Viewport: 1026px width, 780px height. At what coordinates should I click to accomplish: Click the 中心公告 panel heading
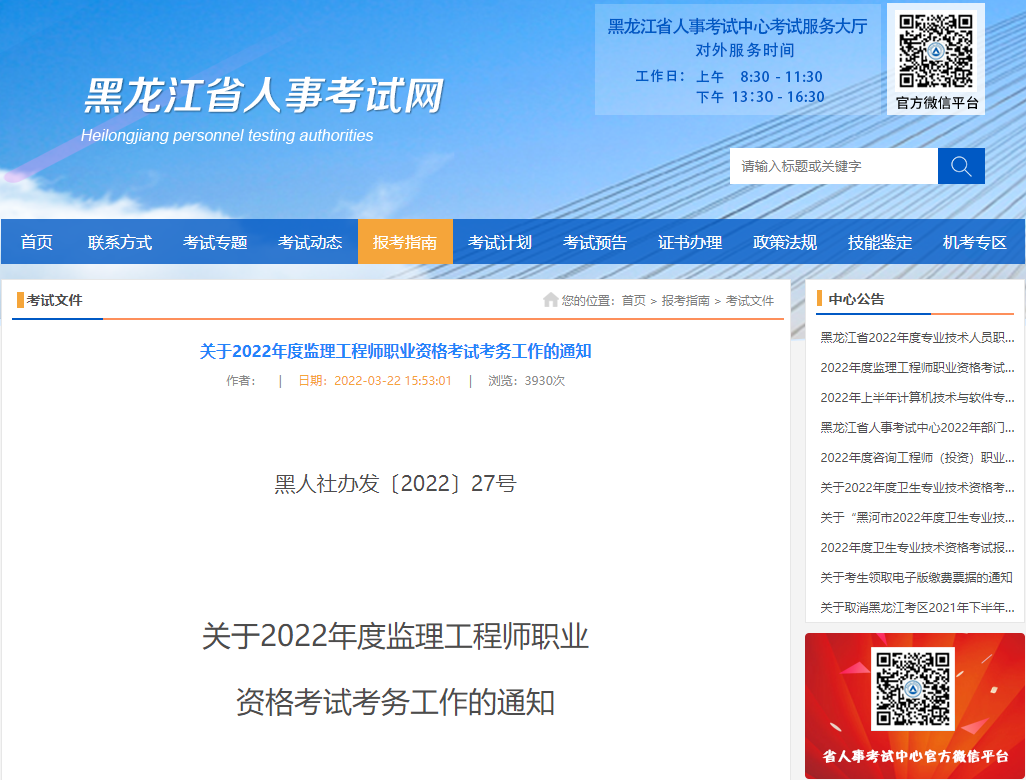coord(856,299)
